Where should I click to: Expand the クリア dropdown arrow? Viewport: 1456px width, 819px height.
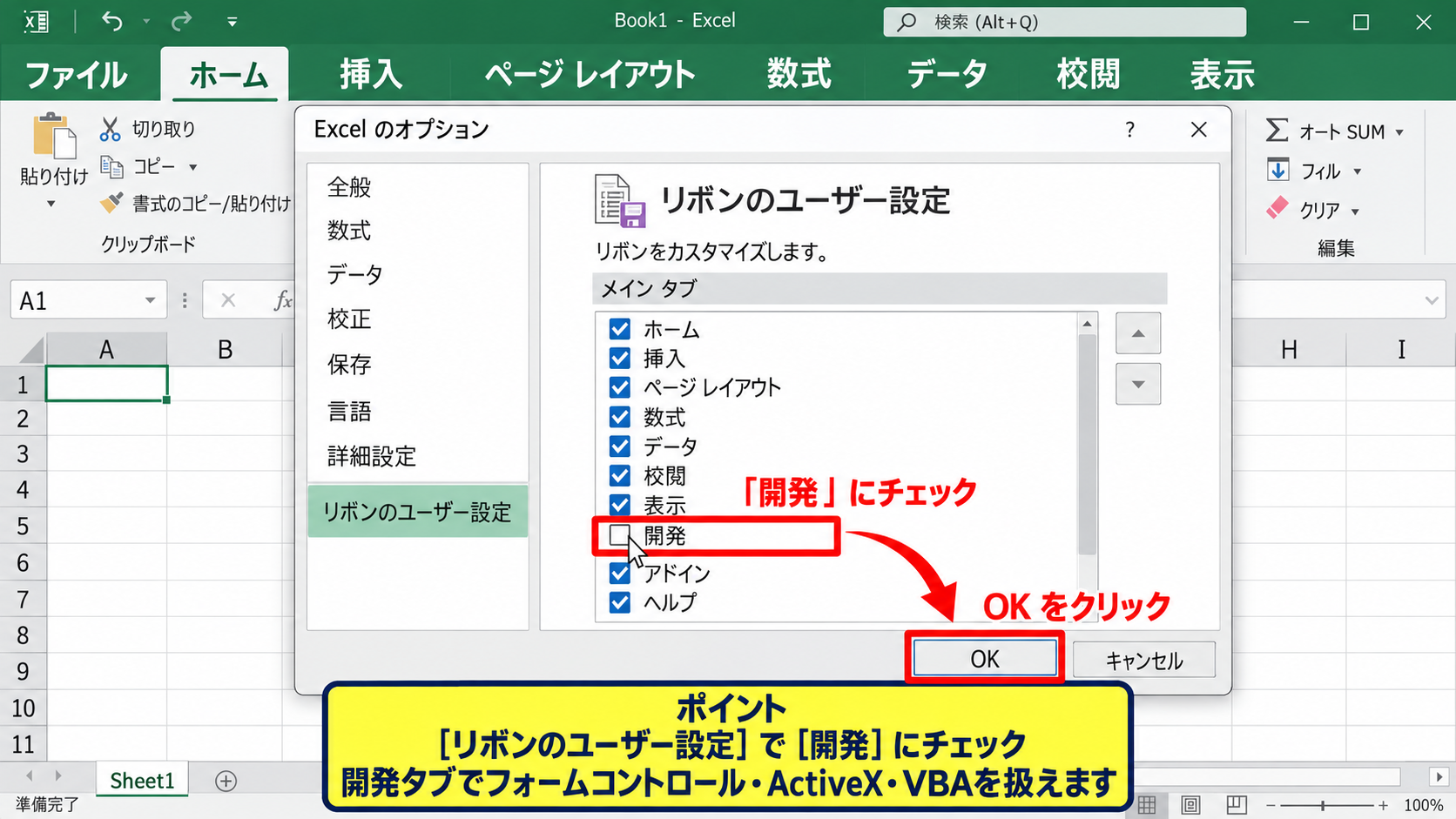(x=1355, y=211)
